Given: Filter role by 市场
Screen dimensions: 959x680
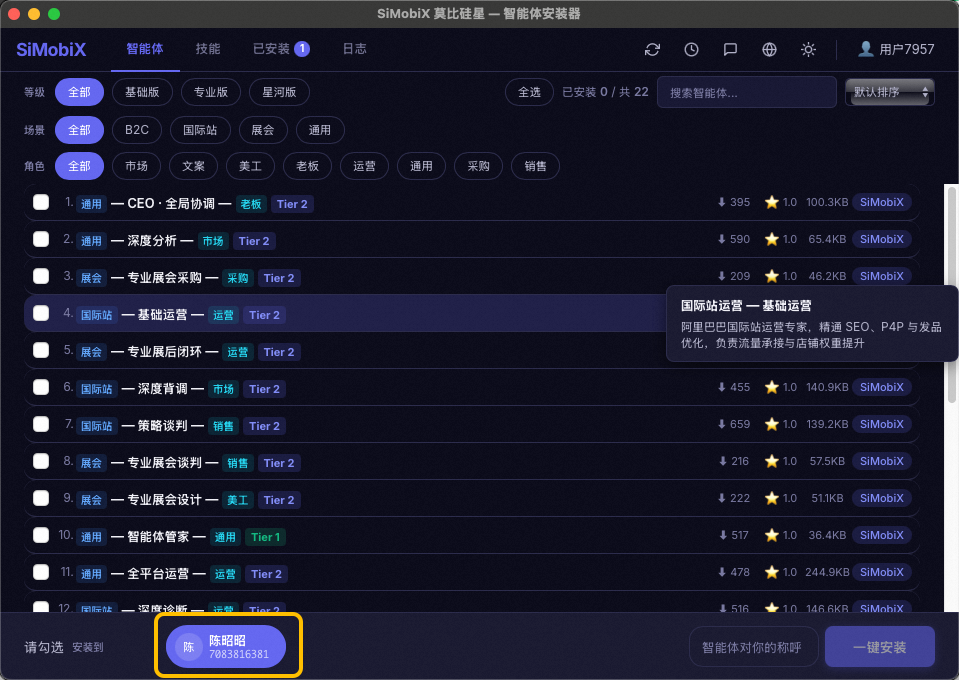Looking at the screenshot, I should tap(136, 166).
